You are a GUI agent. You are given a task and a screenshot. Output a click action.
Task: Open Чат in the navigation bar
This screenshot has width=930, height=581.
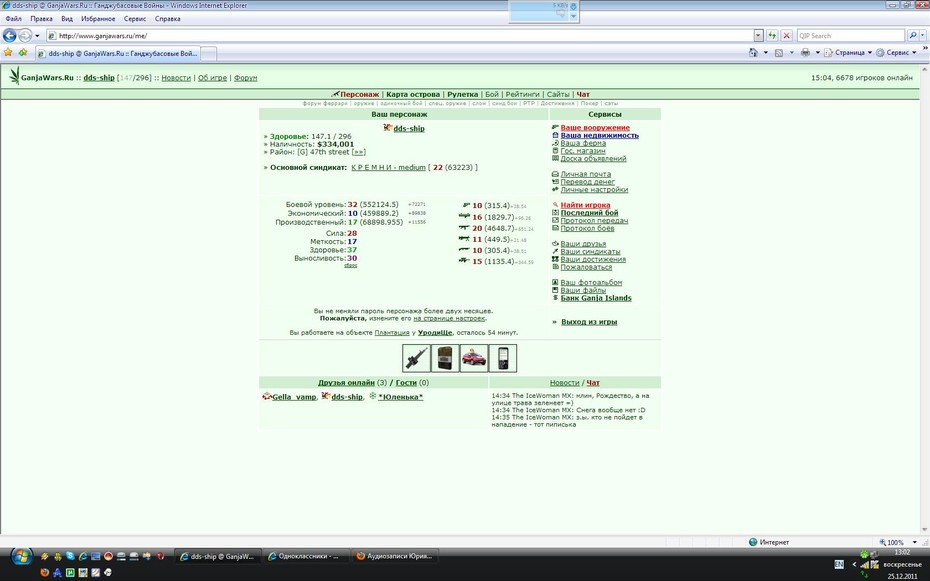(583, 94)
